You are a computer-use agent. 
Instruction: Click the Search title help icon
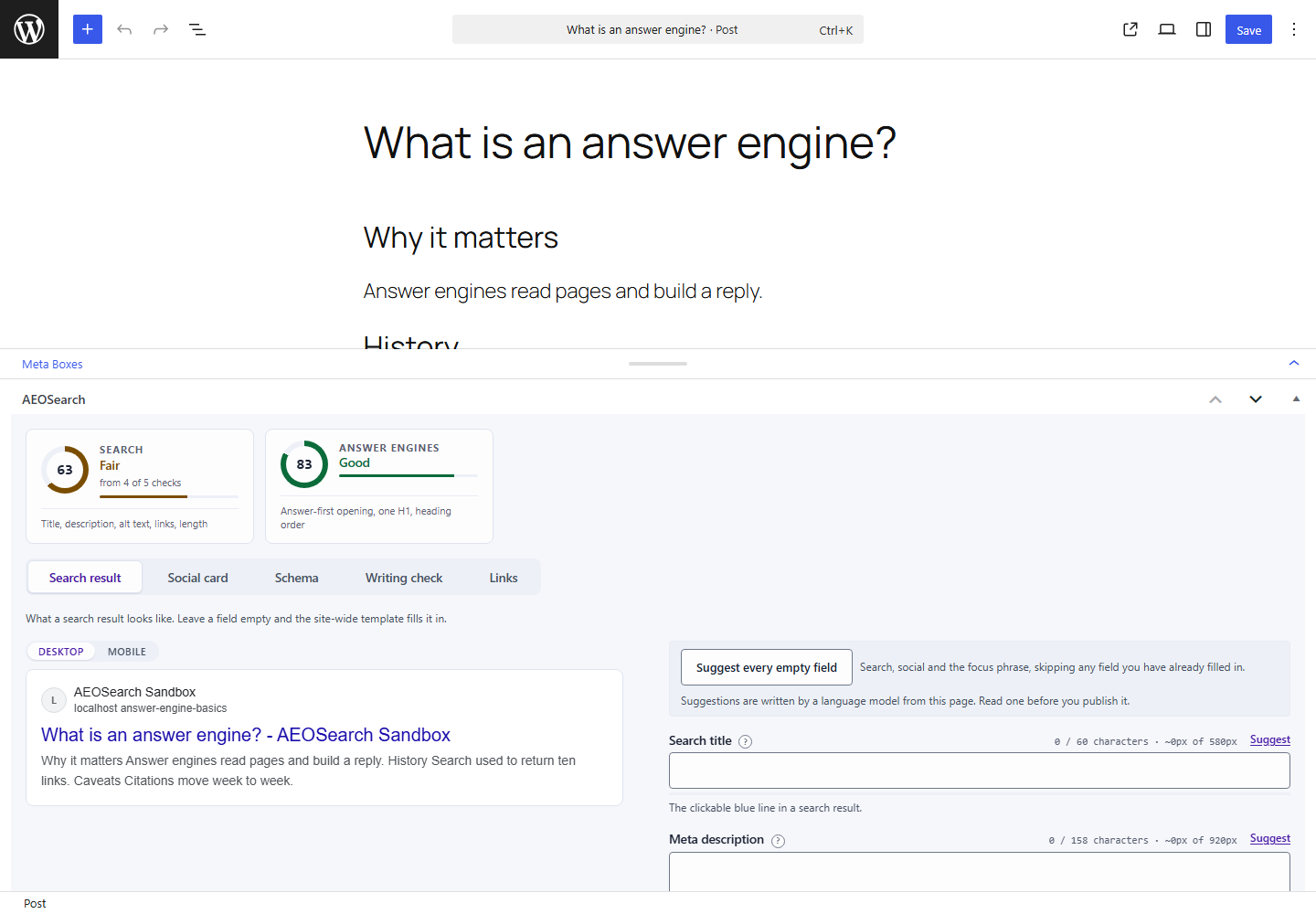[x=746, y=741]
